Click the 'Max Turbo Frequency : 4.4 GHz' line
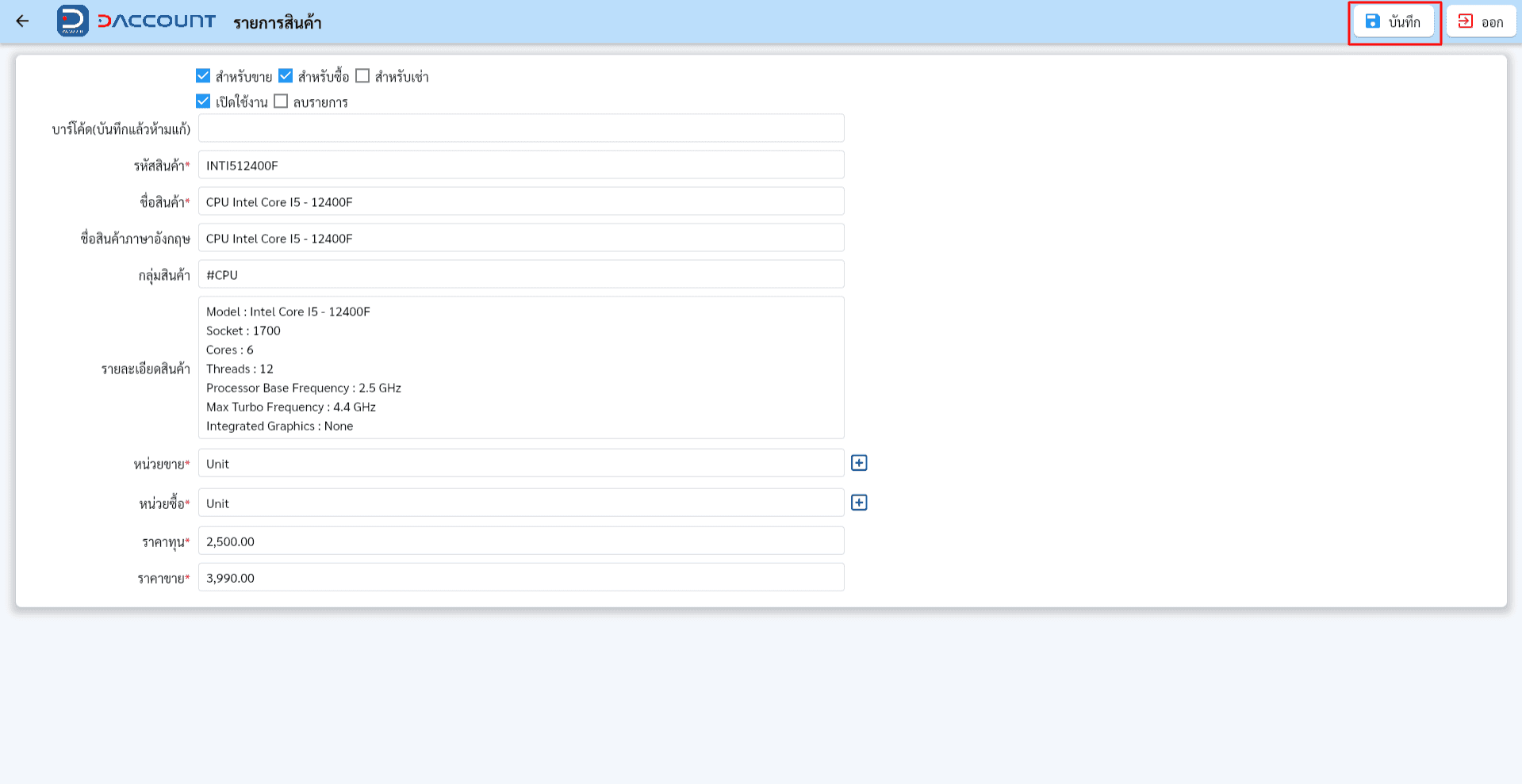 [x=291, y=407]
